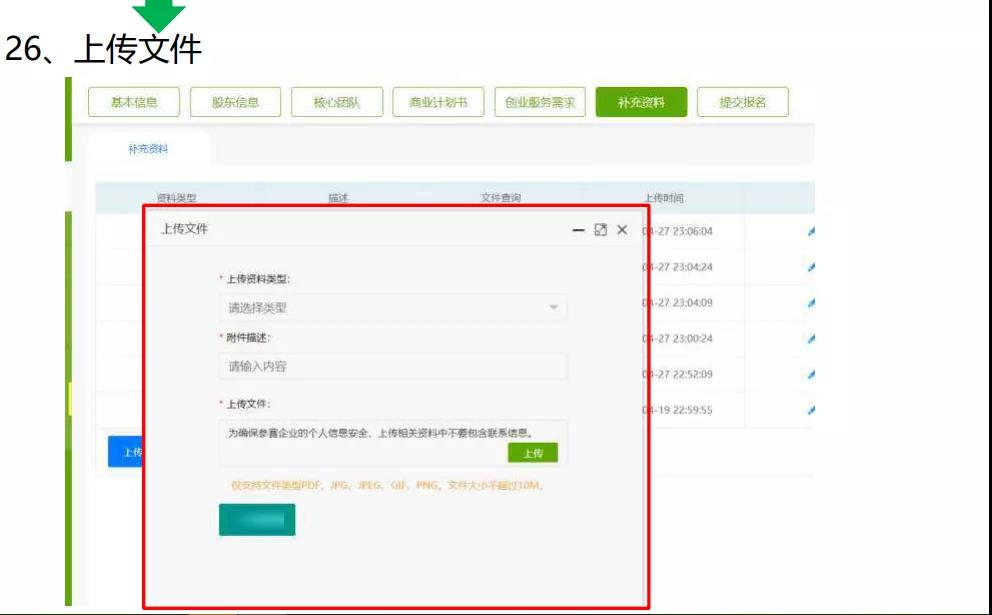Go to the 核心团队 tab
The width and height of the screenshot is (992, 615).
click(x=337, y=102)
